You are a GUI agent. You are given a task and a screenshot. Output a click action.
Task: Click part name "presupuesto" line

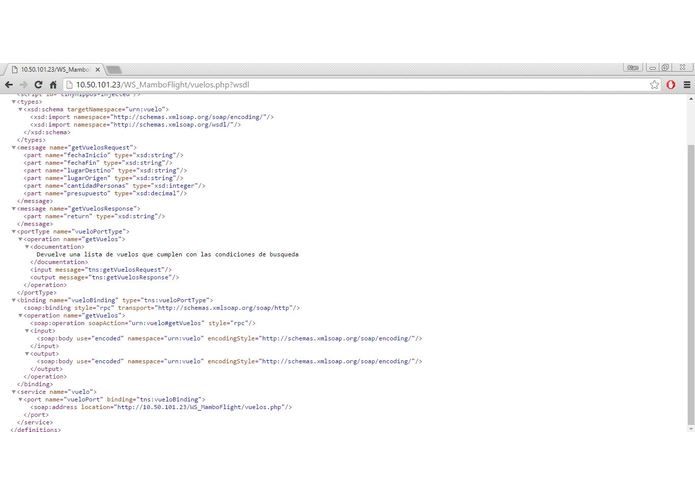[x=105, y=194]
